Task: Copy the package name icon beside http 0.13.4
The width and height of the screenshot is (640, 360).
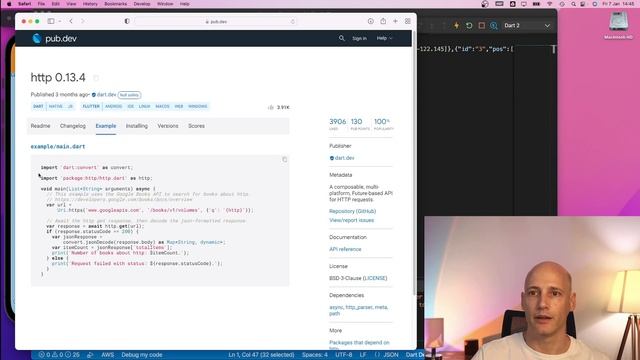Action: 96,78
